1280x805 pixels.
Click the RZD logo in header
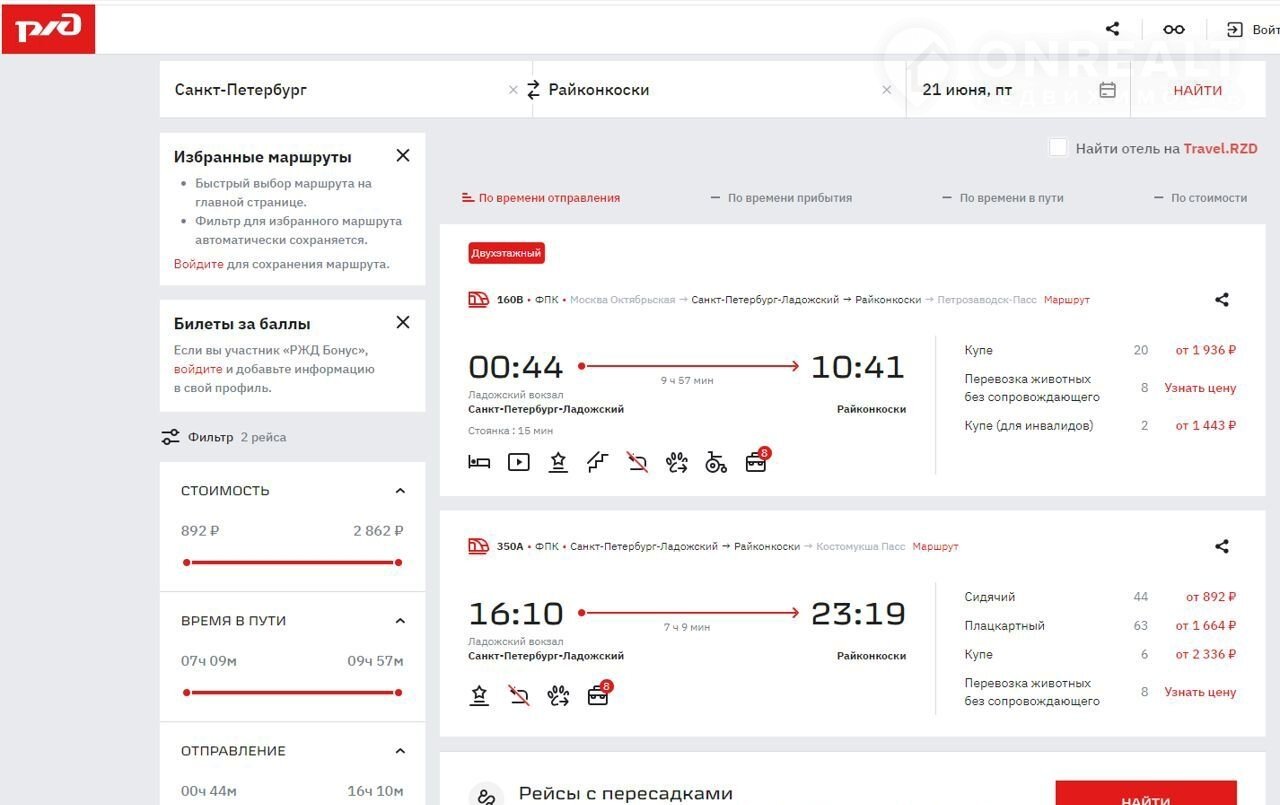point(48,29)
